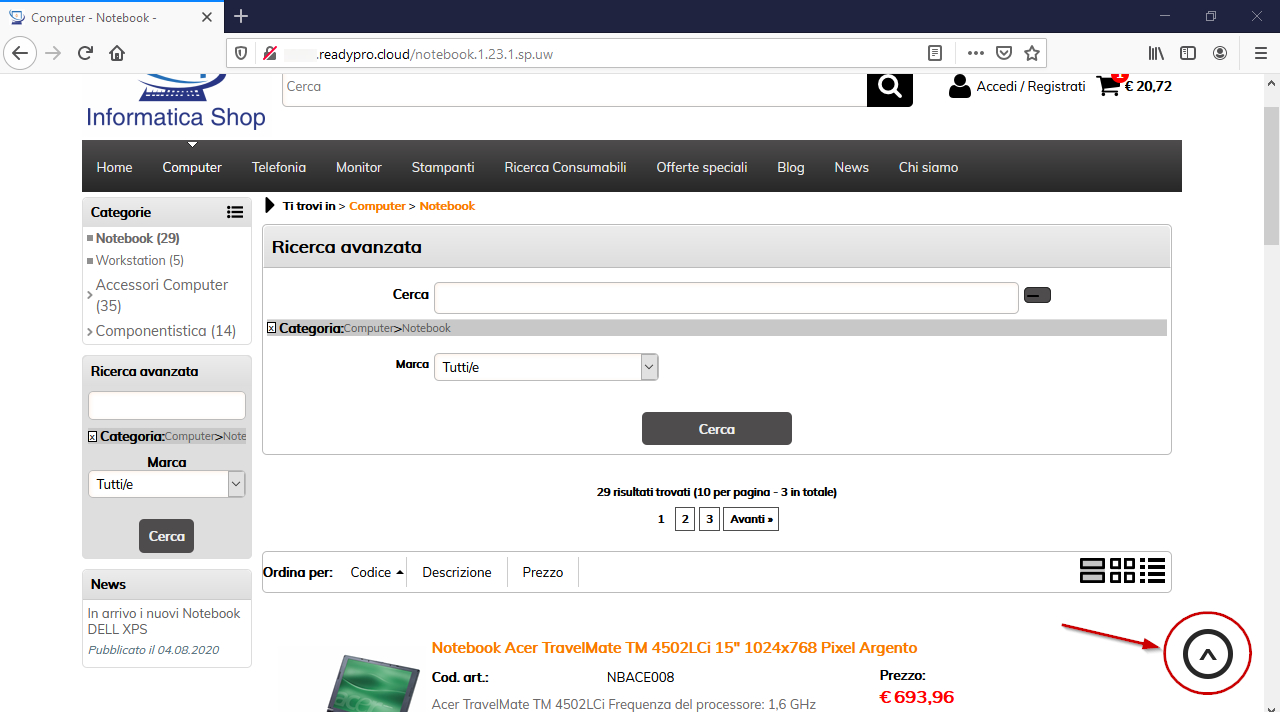Go to results page 3

(709, 519)
